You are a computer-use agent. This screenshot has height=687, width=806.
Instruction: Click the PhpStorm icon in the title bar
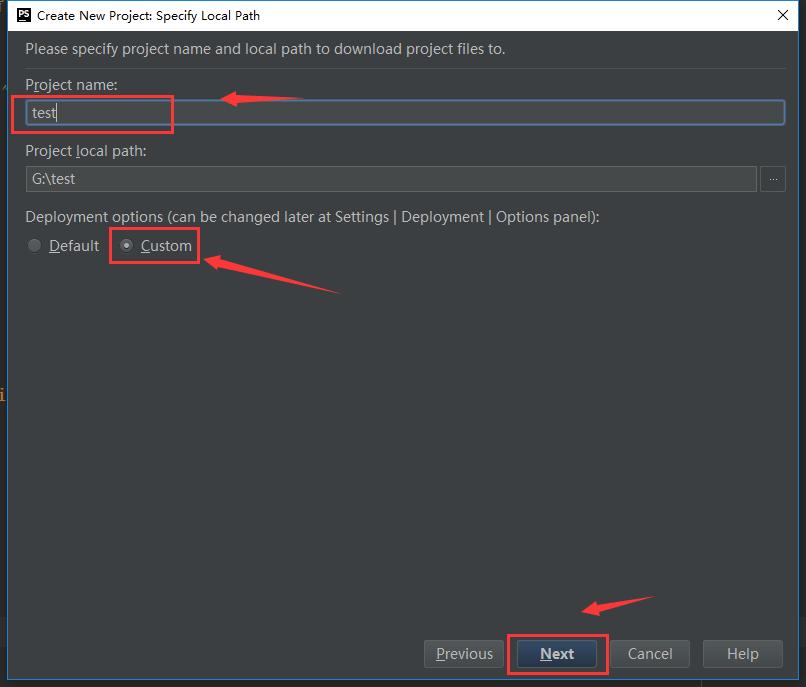(x=24, y=15)
